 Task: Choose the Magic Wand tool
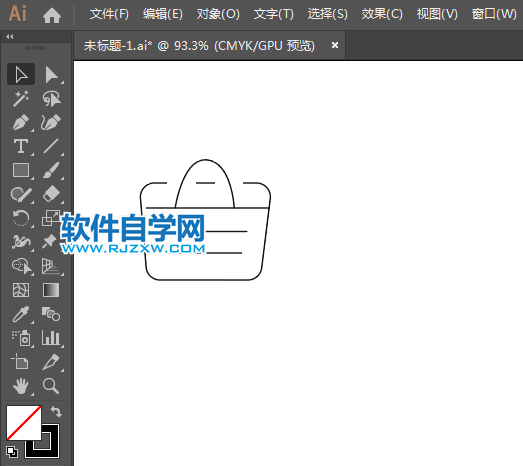click(x=21, y=98)
